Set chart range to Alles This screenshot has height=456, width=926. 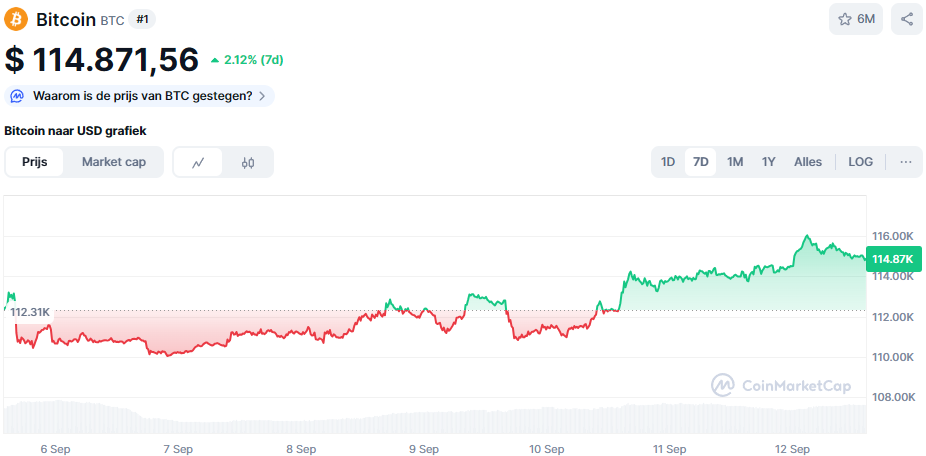pos(808,162)
